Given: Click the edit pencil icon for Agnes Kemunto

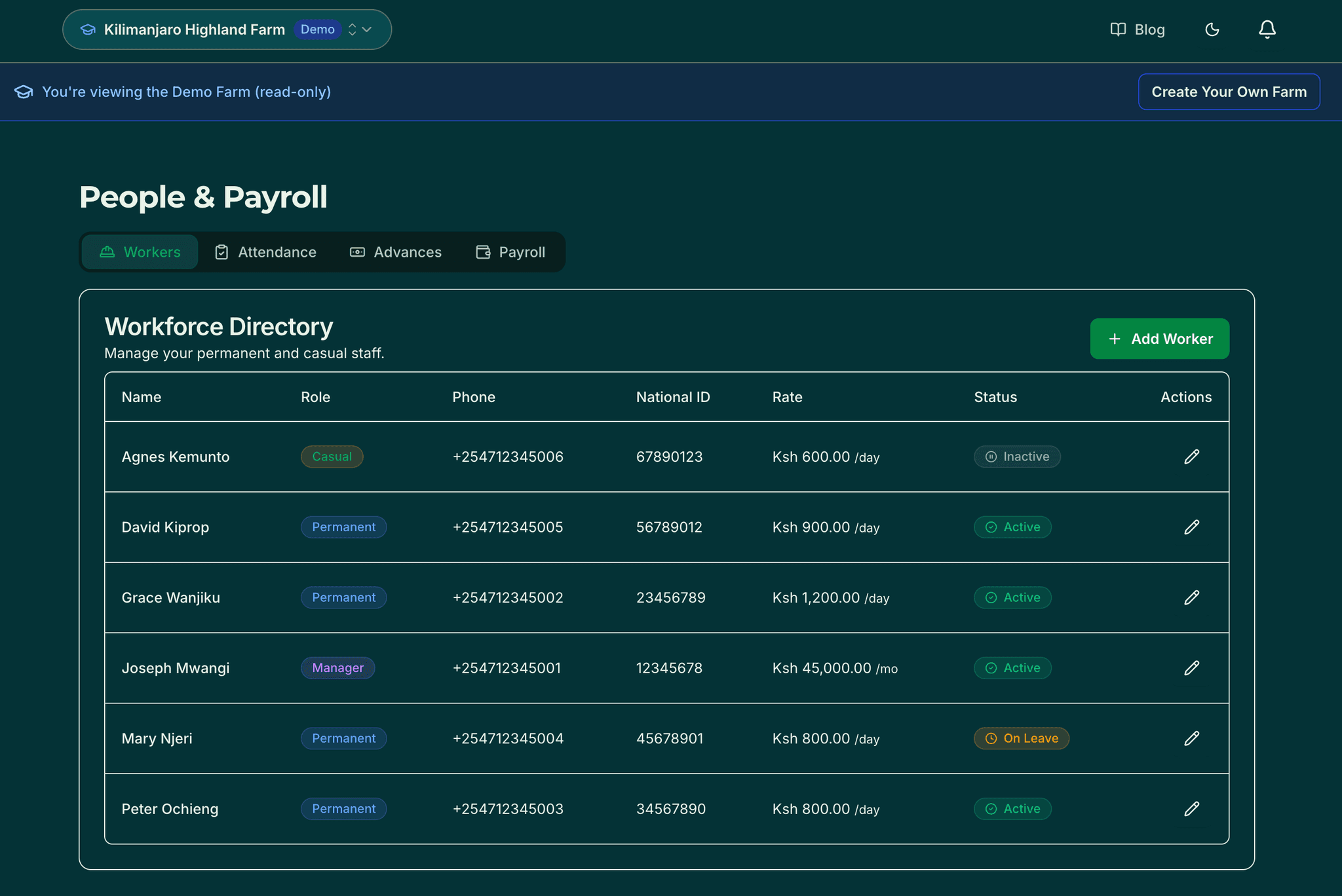Looking at the screenshot, I should pos(1192,457).
